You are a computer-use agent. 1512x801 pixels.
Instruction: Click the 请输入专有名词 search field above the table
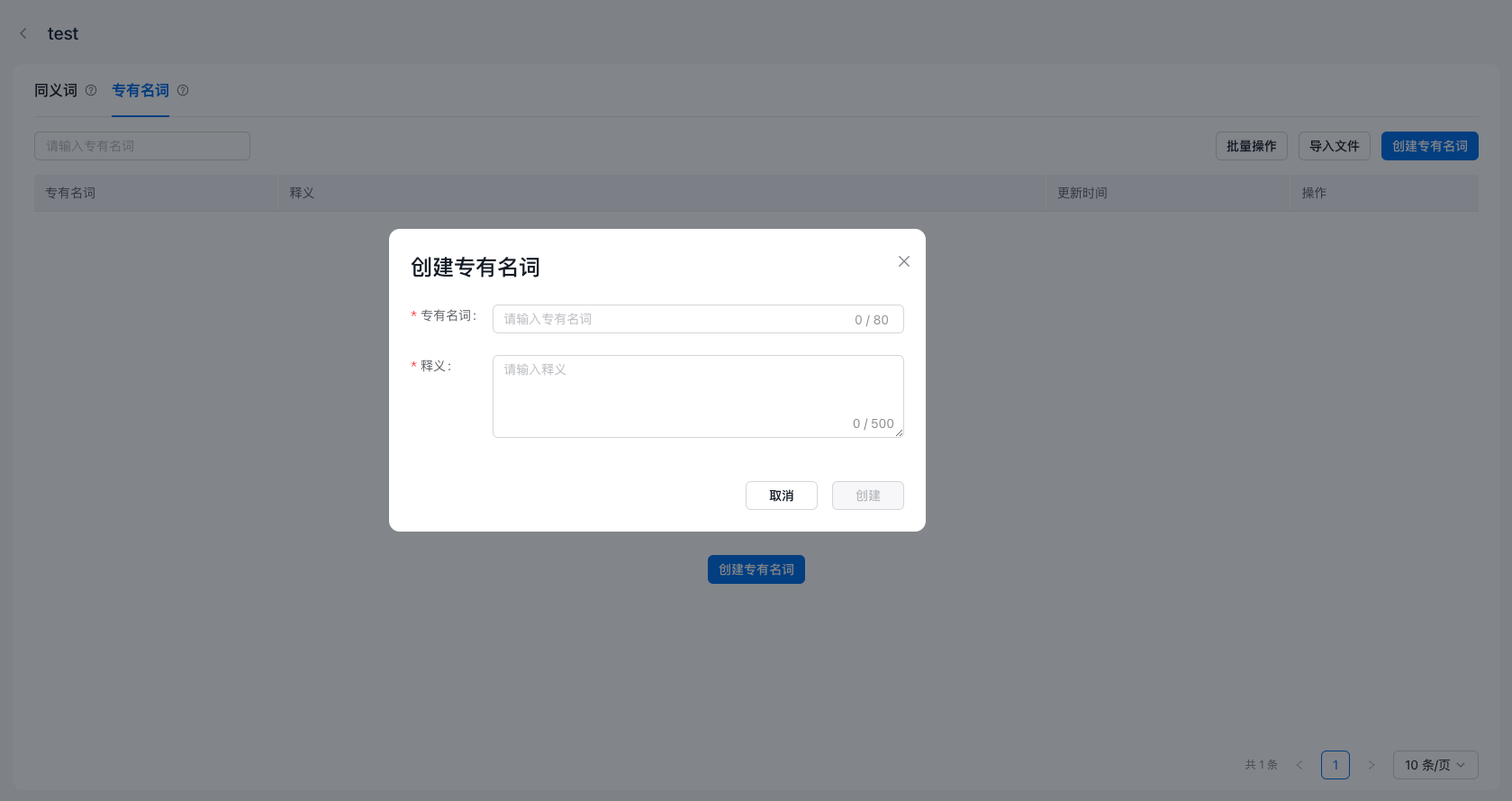click(142, 146)
